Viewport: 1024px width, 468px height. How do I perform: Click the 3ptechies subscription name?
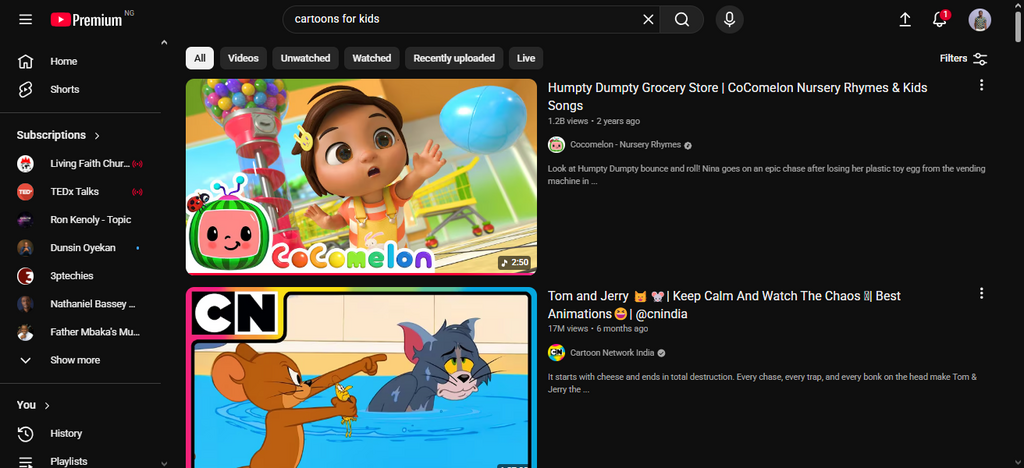click(72, 276)
